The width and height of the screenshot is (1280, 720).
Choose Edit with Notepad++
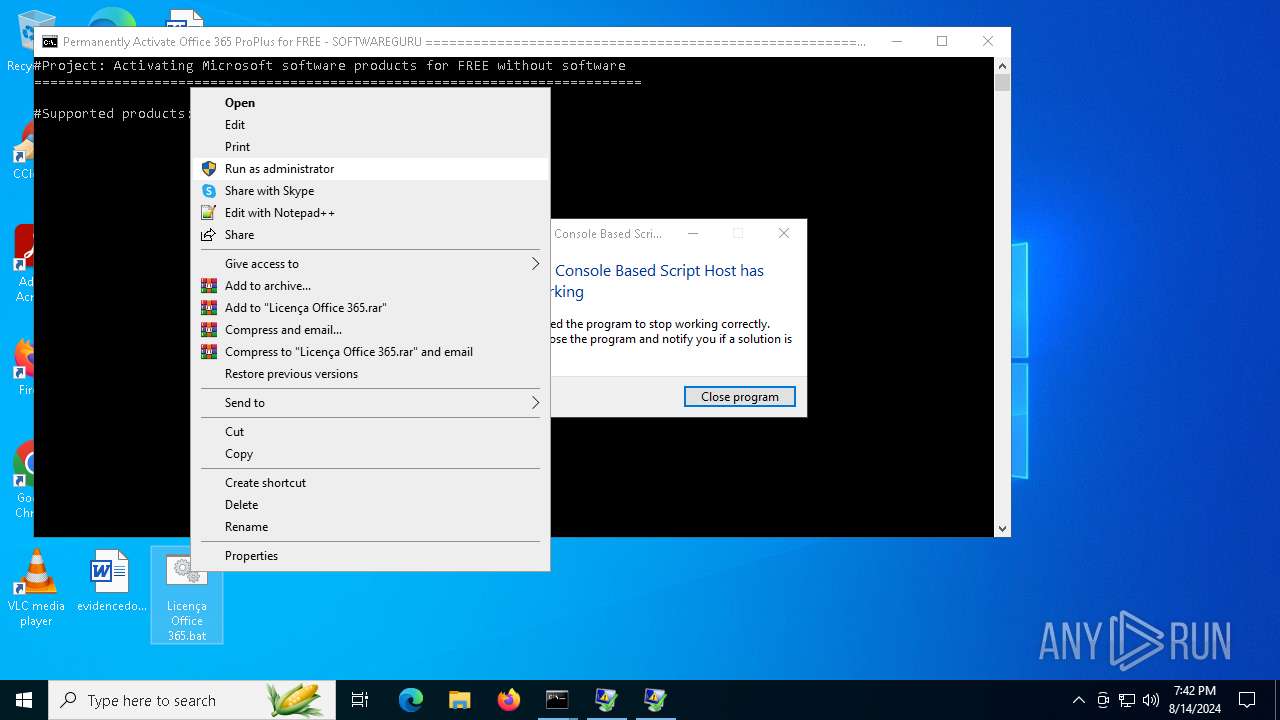pos(370,213)
